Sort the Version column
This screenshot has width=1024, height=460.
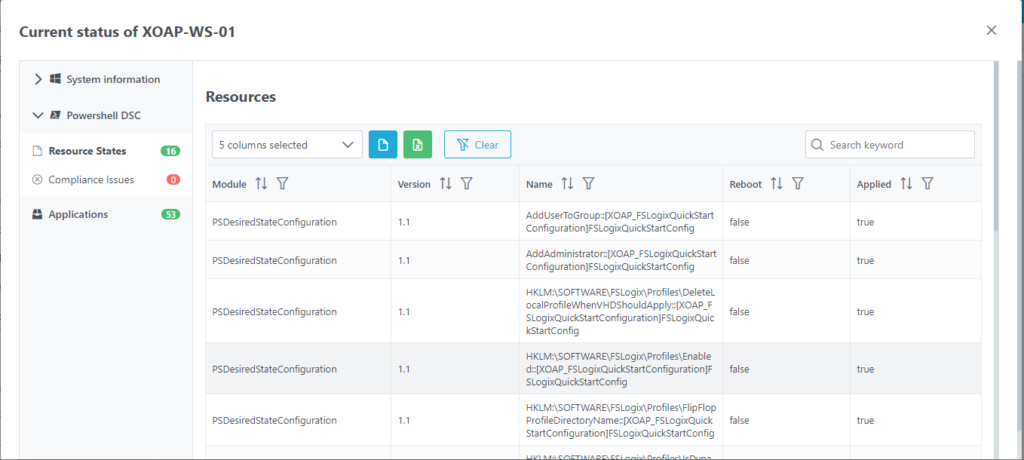coord(445,184)
